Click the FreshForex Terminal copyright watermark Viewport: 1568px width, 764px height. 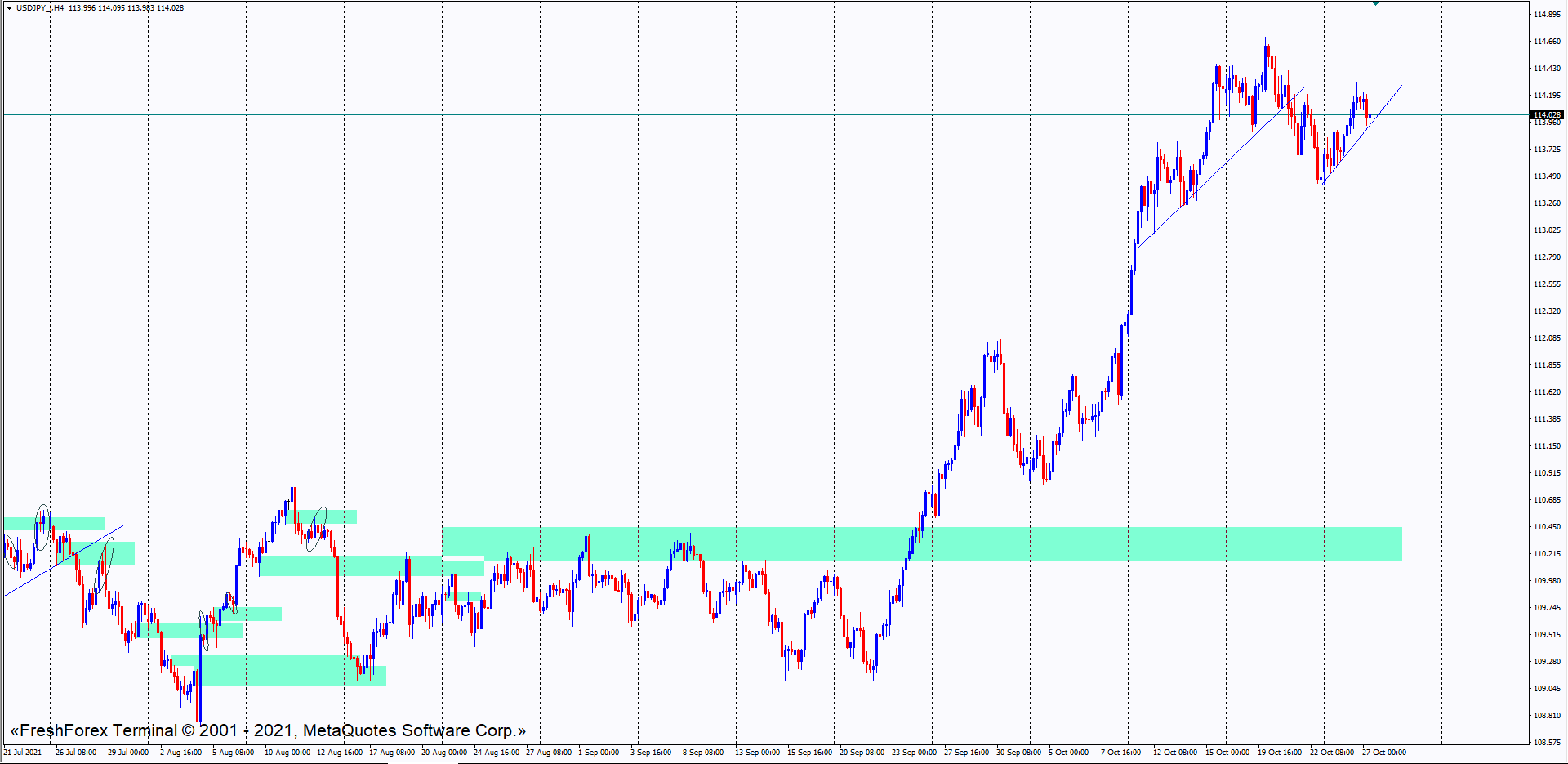[x=268, y=730]
